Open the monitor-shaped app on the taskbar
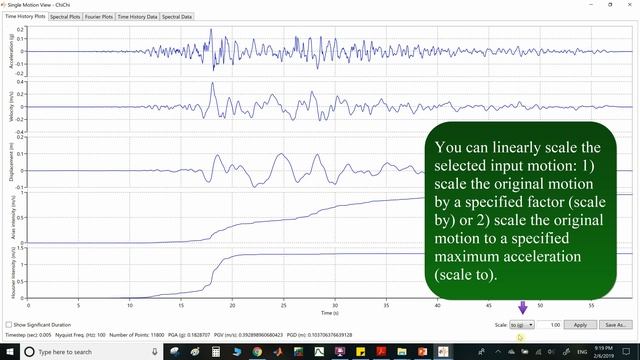The width and height of the screenshot is (640, 360). pyautogui.click(x=340, y=351)
